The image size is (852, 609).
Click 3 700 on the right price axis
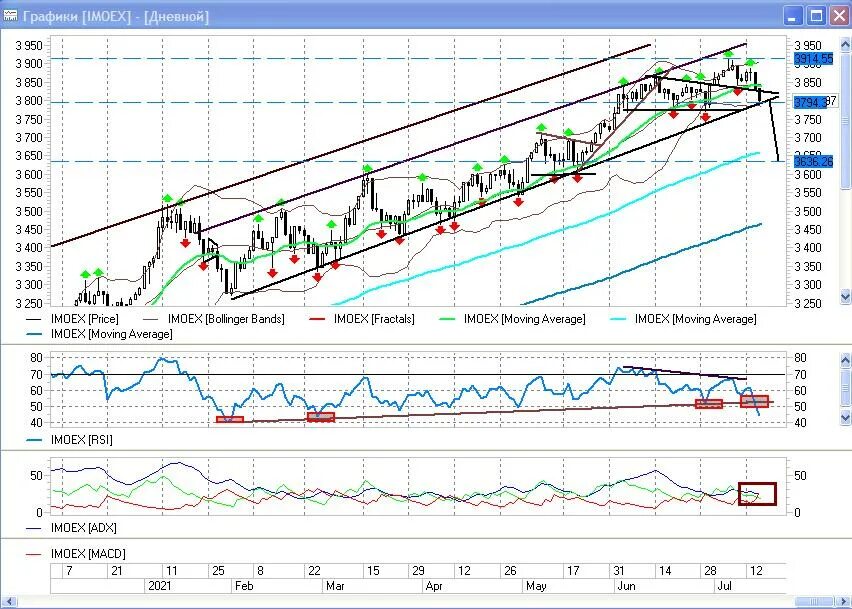point(808,137)
